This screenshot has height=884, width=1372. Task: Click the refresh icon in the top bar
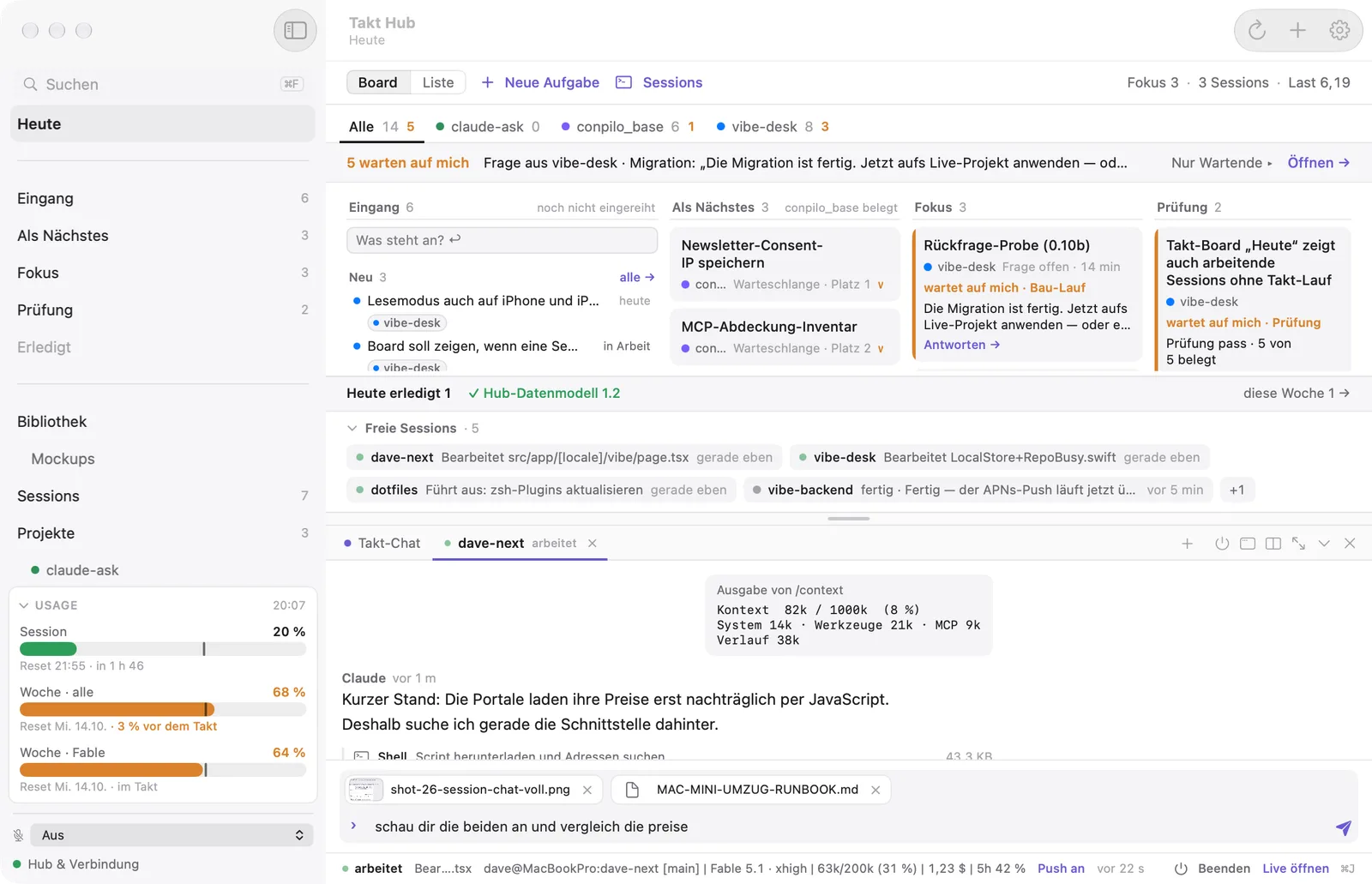click(1257, 31)
